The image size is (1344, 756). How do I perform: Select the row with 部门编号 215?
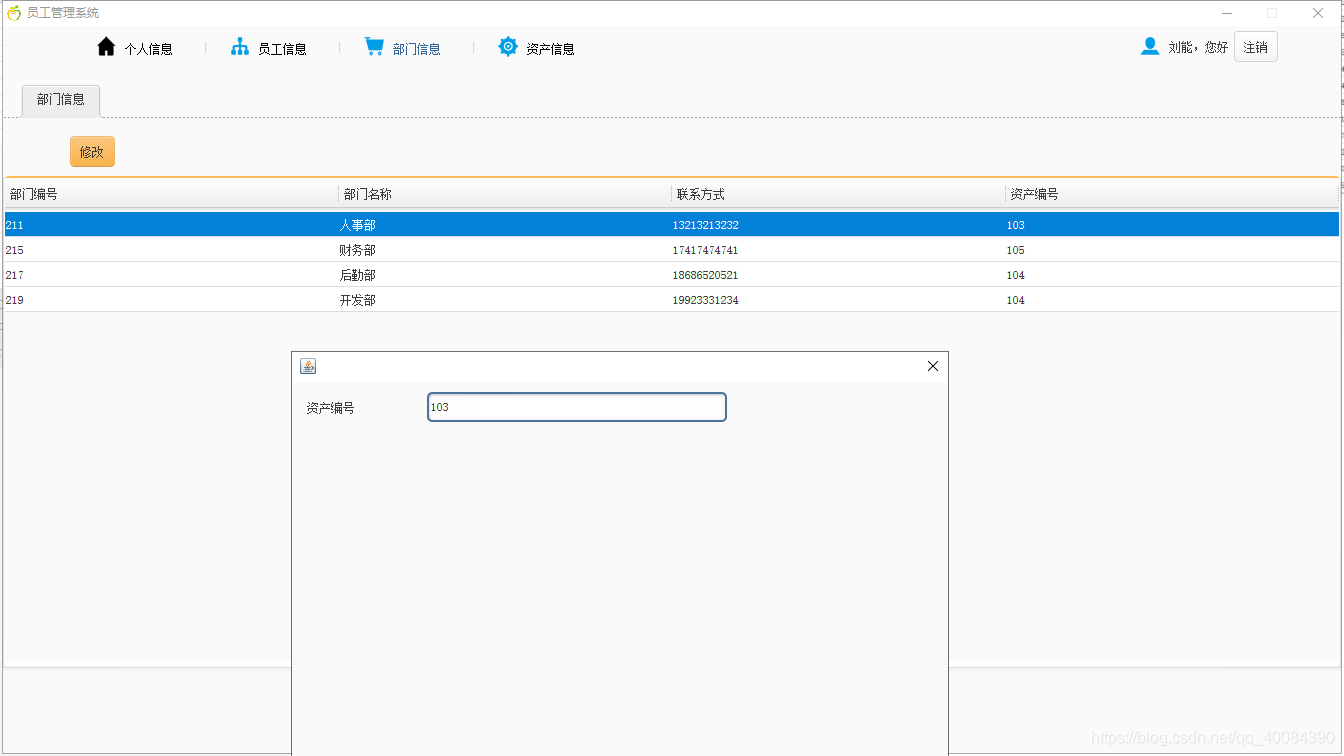pos(672,250)
